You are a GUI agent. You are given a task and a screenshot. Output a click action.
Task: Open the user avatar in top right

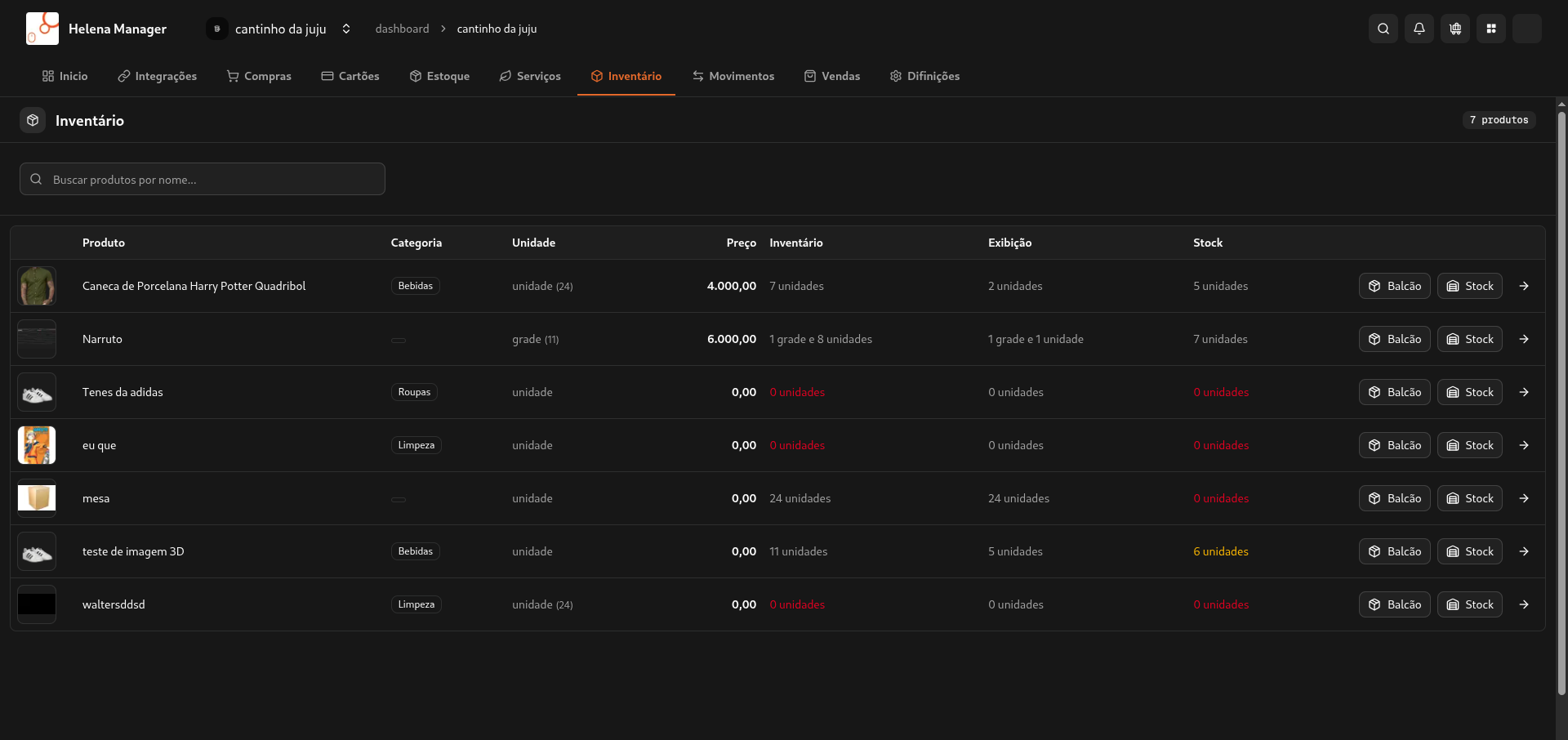pos(1526,29)
